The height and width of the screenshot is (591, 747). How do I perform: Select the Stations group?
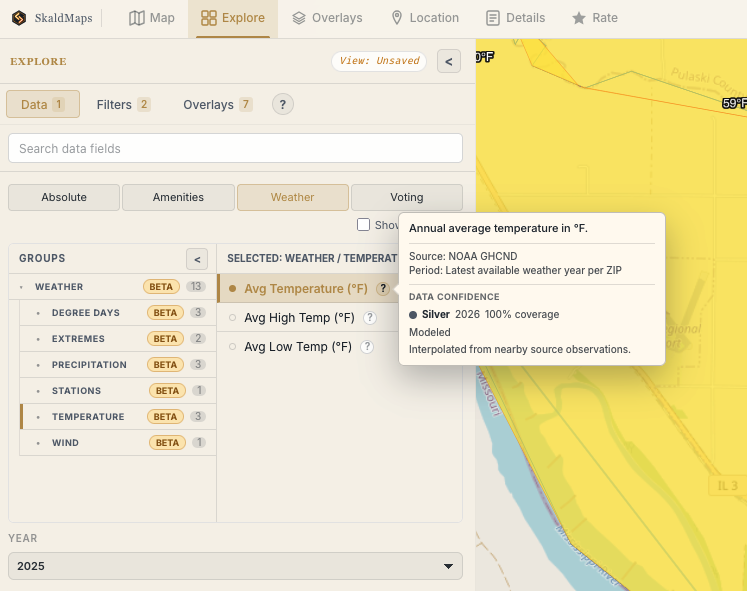click(117, 391)
